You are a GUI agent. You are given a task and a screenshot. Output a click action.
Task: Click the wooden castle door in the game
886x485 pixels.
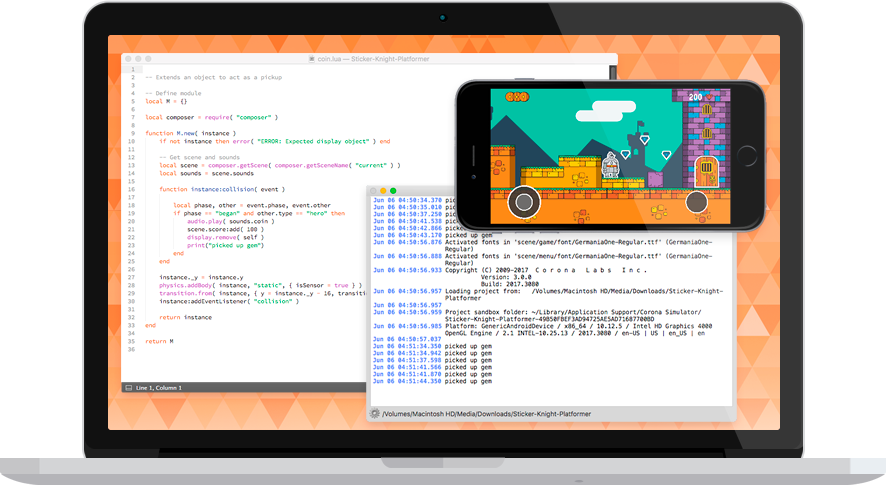tap(706, 171)
